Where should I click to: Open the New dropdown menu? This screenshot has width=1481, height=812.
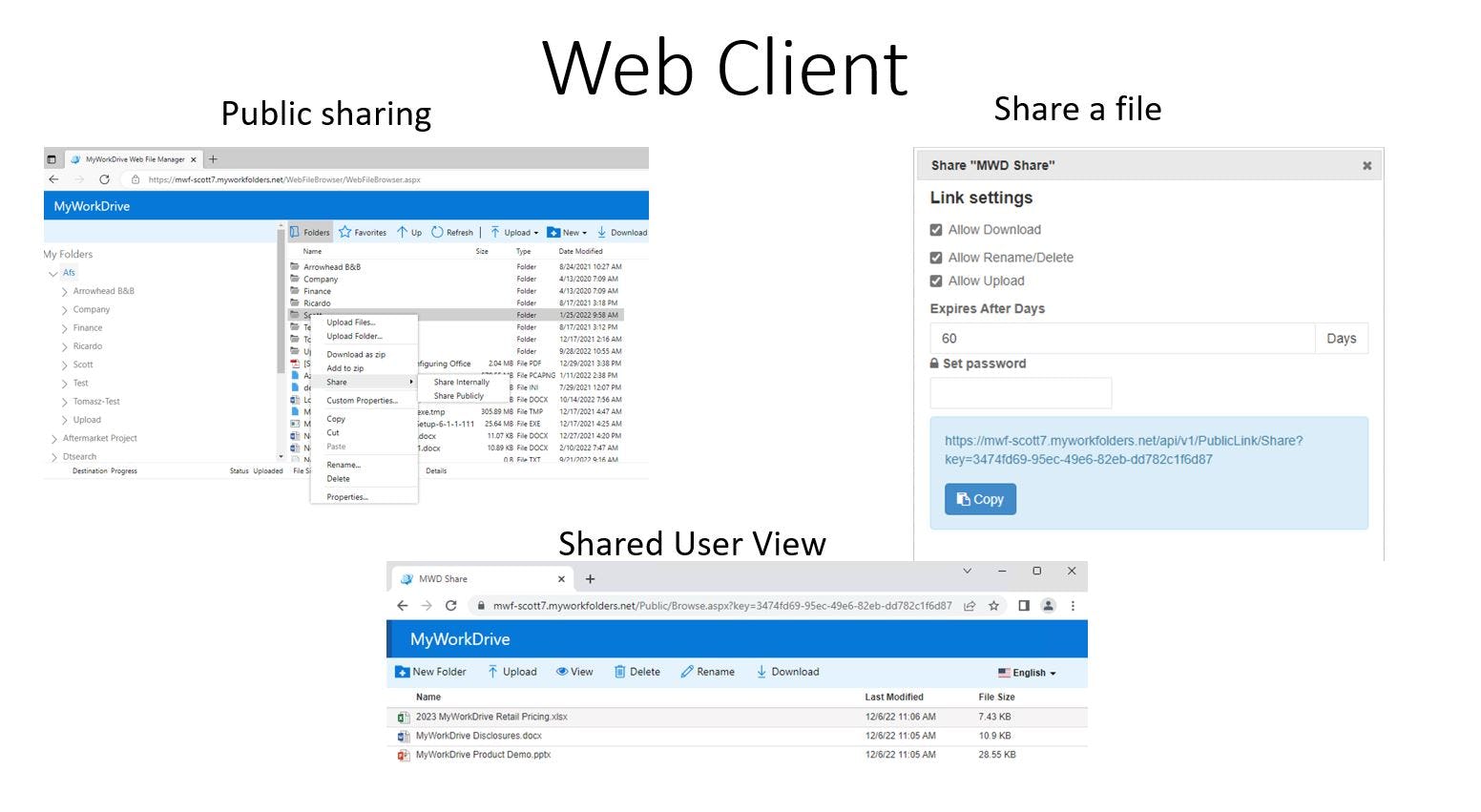point(567,232)
